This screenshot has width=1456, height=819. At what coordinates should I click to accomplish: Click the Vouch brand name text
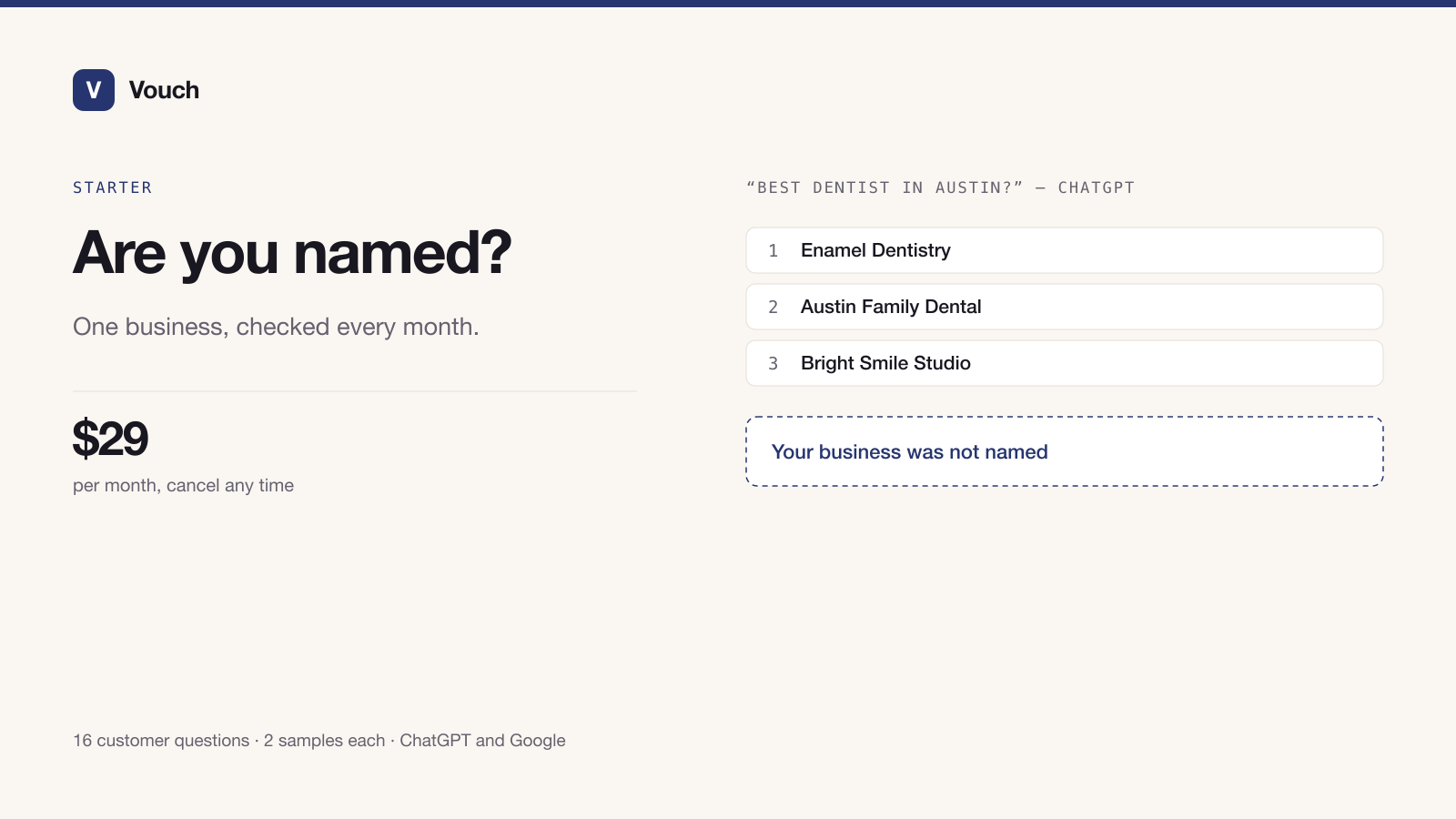point(164,90)
